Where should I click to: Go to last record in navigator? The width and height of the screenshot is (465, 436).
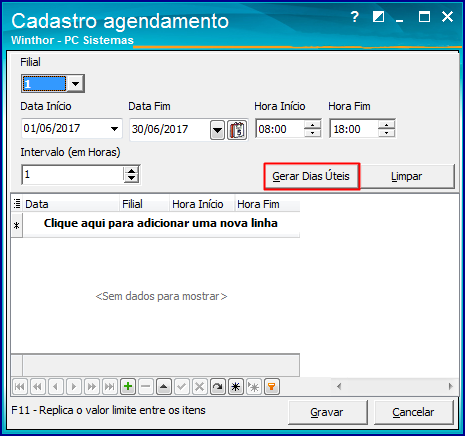(110, 387)
